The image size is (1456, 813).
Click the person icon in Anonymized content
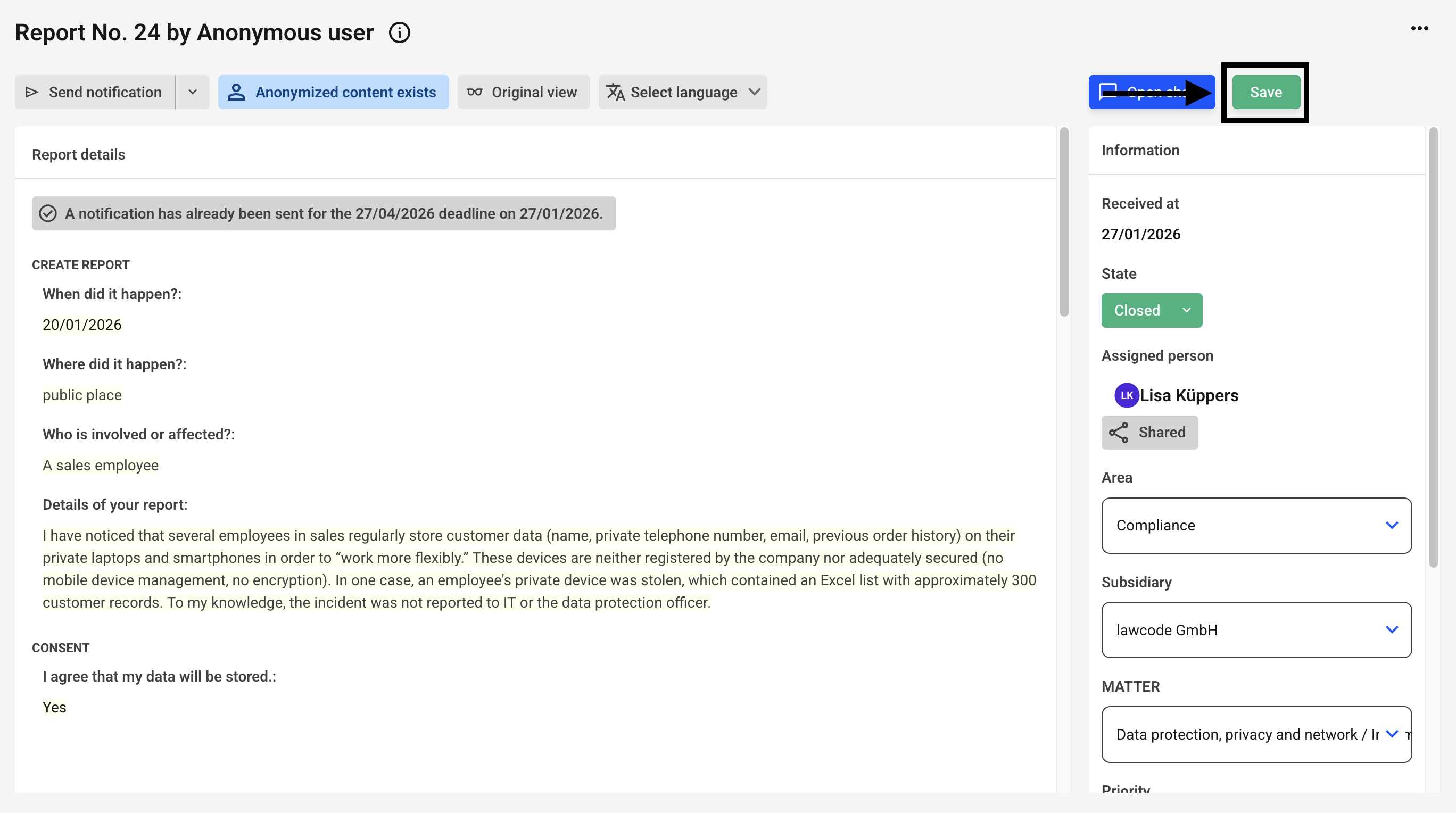(236, 92)
